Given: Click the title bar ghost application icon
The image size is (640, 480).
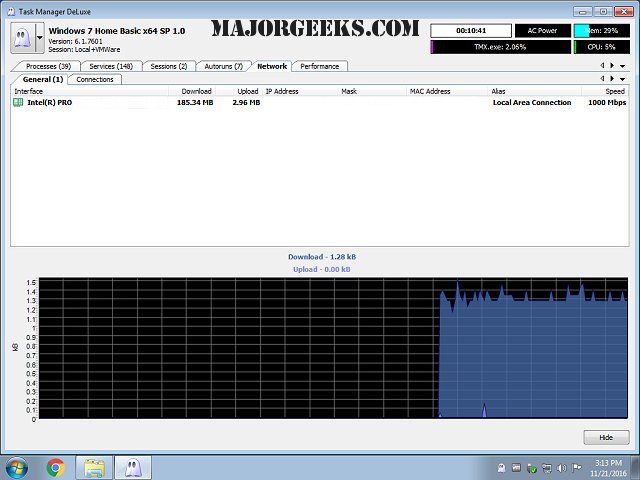Looking at the screenshot, I should click(x=11, y=11).
